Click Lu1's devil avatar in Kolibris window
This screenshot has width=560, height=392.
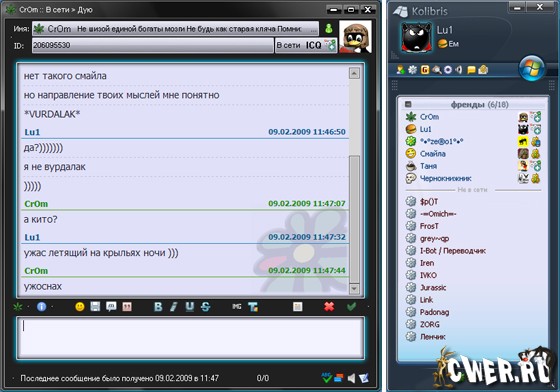[416, 37]
